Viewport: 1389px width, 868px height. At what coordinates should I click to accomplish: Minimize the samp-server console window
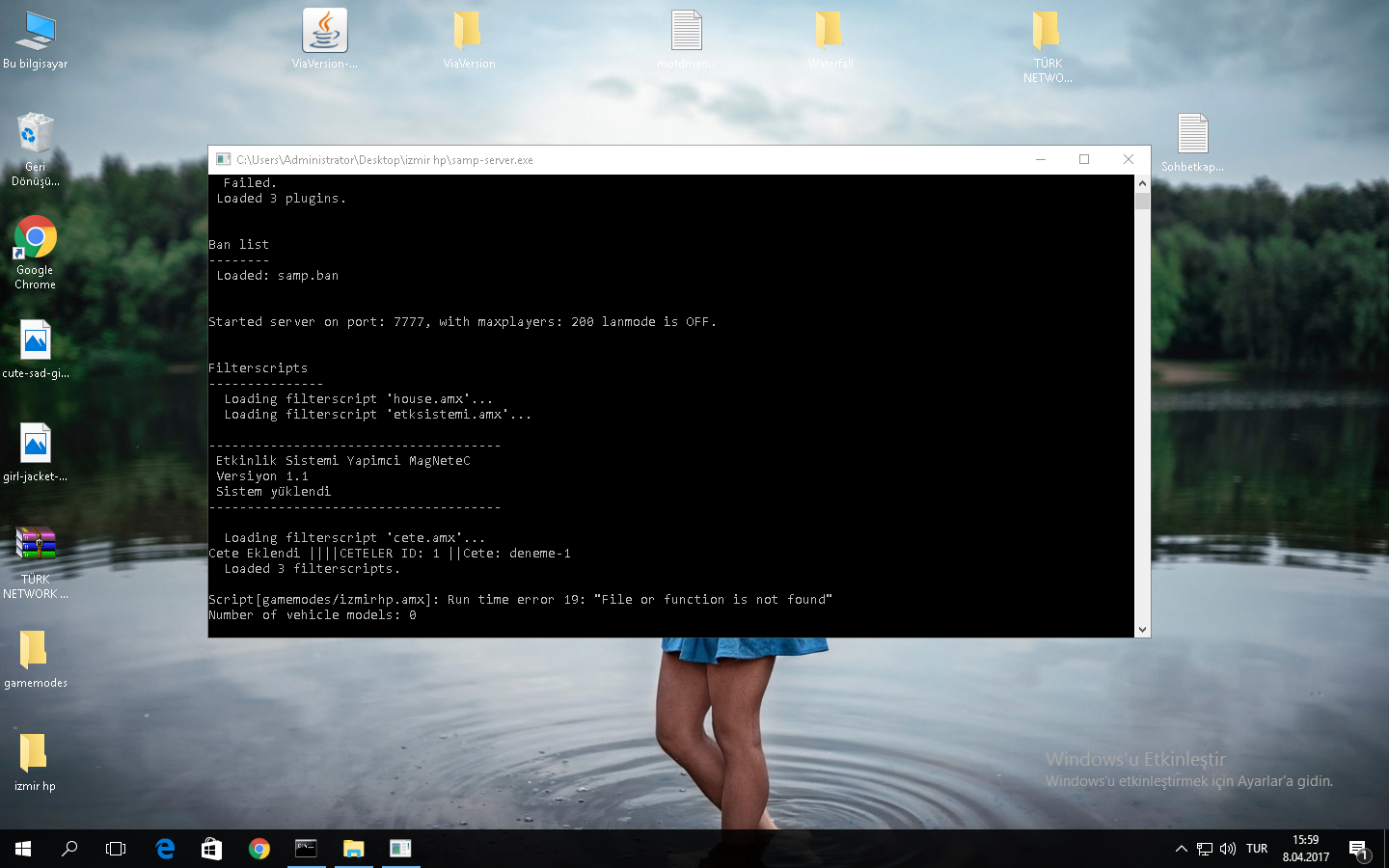[1041, 159]
